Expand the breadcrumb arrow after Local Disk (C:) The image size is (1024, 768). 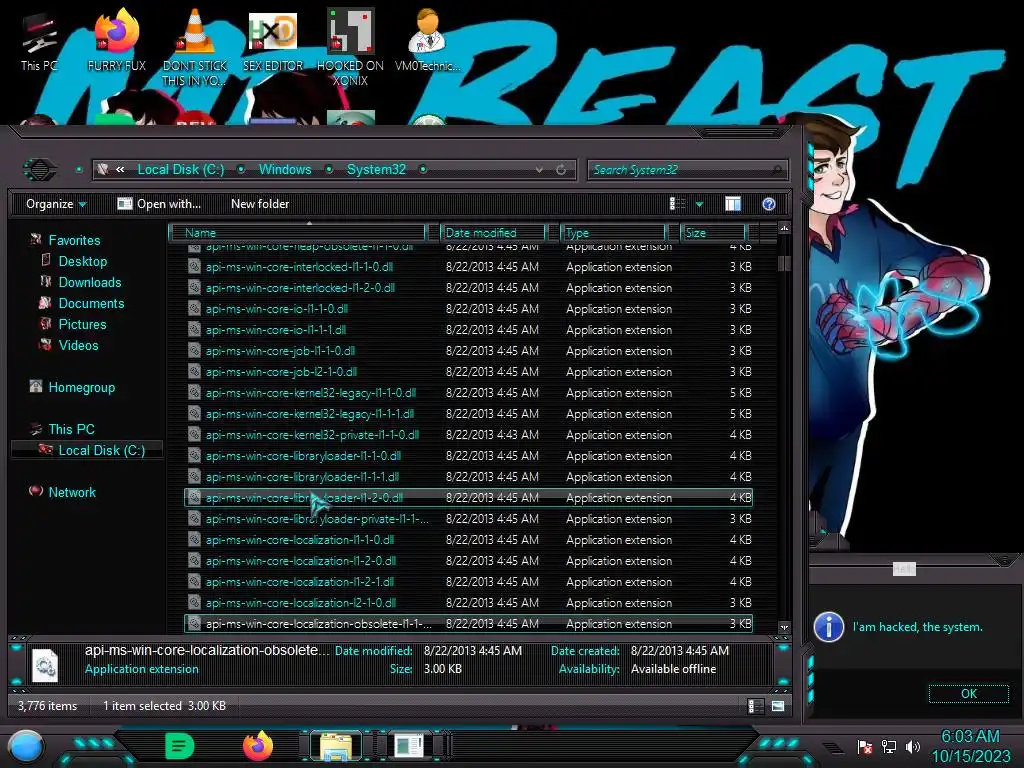click(241, 169)
